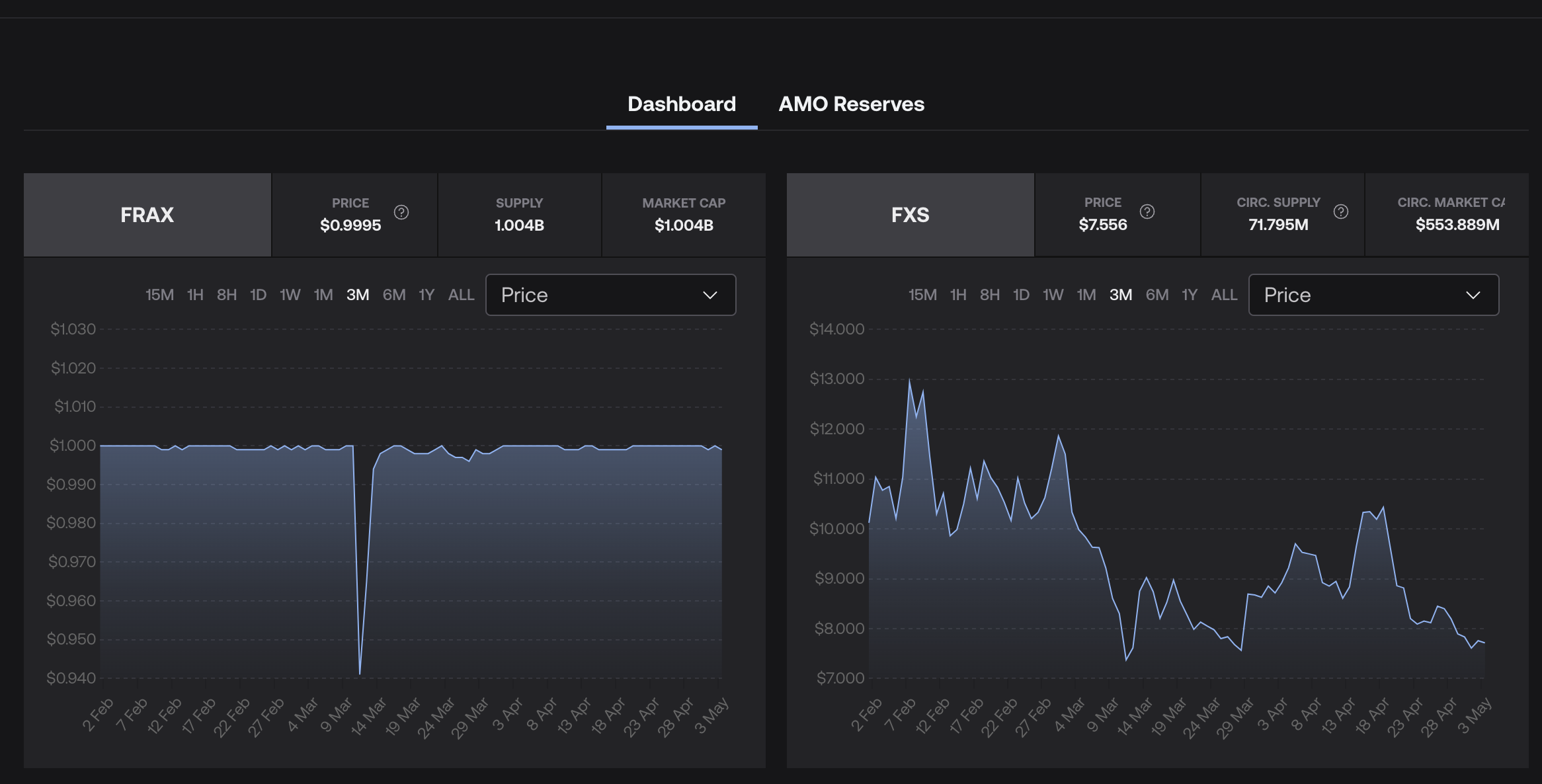Select ALL range on FXS chart
Viewport: 1542px width, 784px height.
point(1225,295)
